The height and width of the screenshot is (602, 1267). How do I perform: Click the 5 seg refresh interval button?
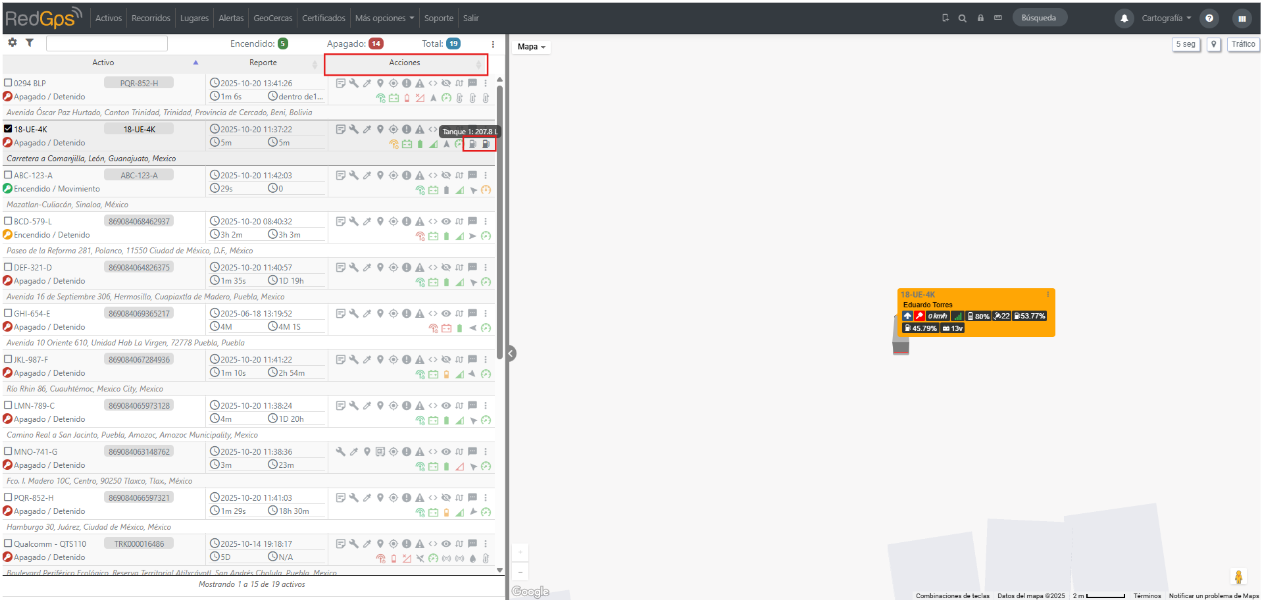1186,44
